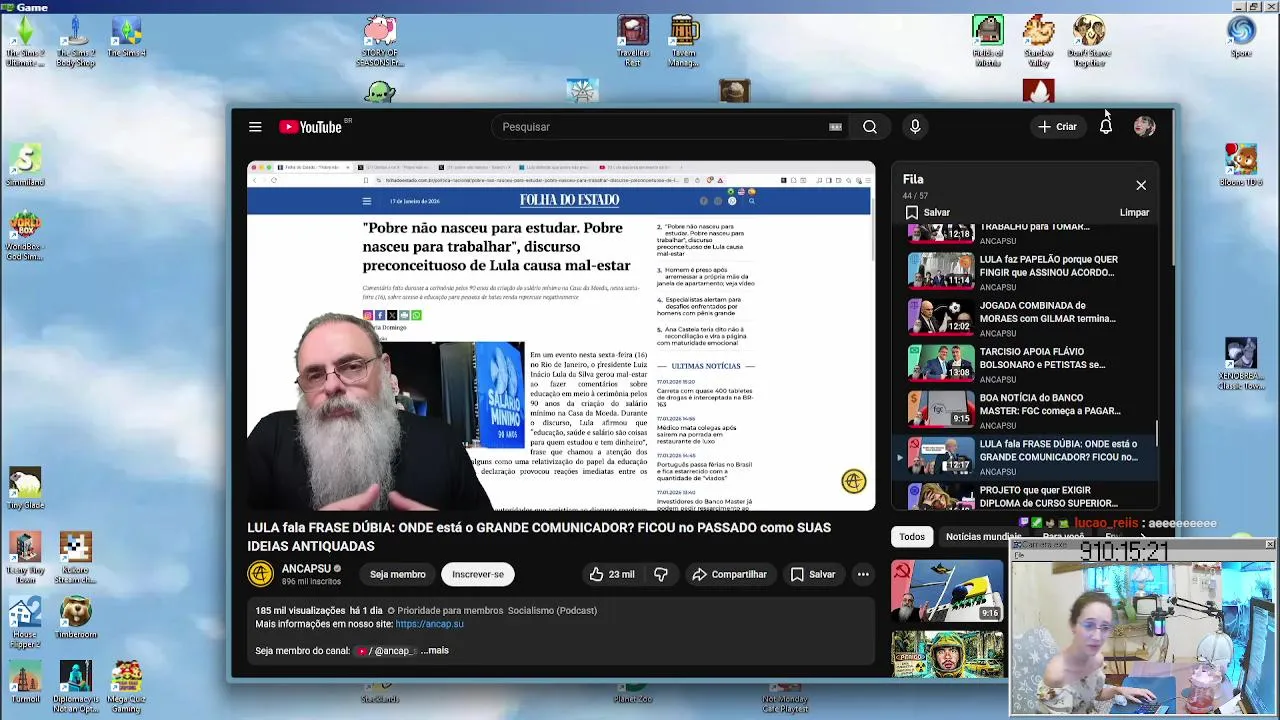Go to the YouTube home logo
Viewport: 1280px width, 720px height.
[x=311, y=127]
